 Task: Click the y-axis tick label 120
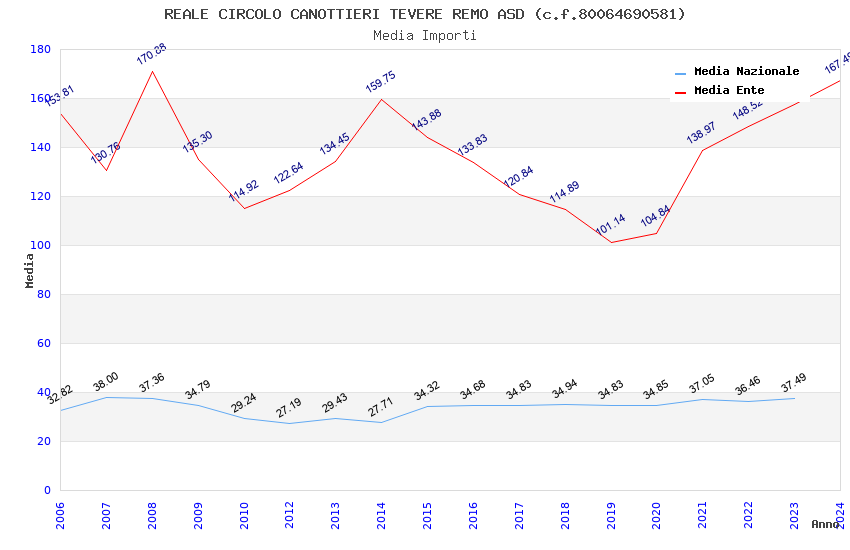pyautogui.click(x=40, y=196)
